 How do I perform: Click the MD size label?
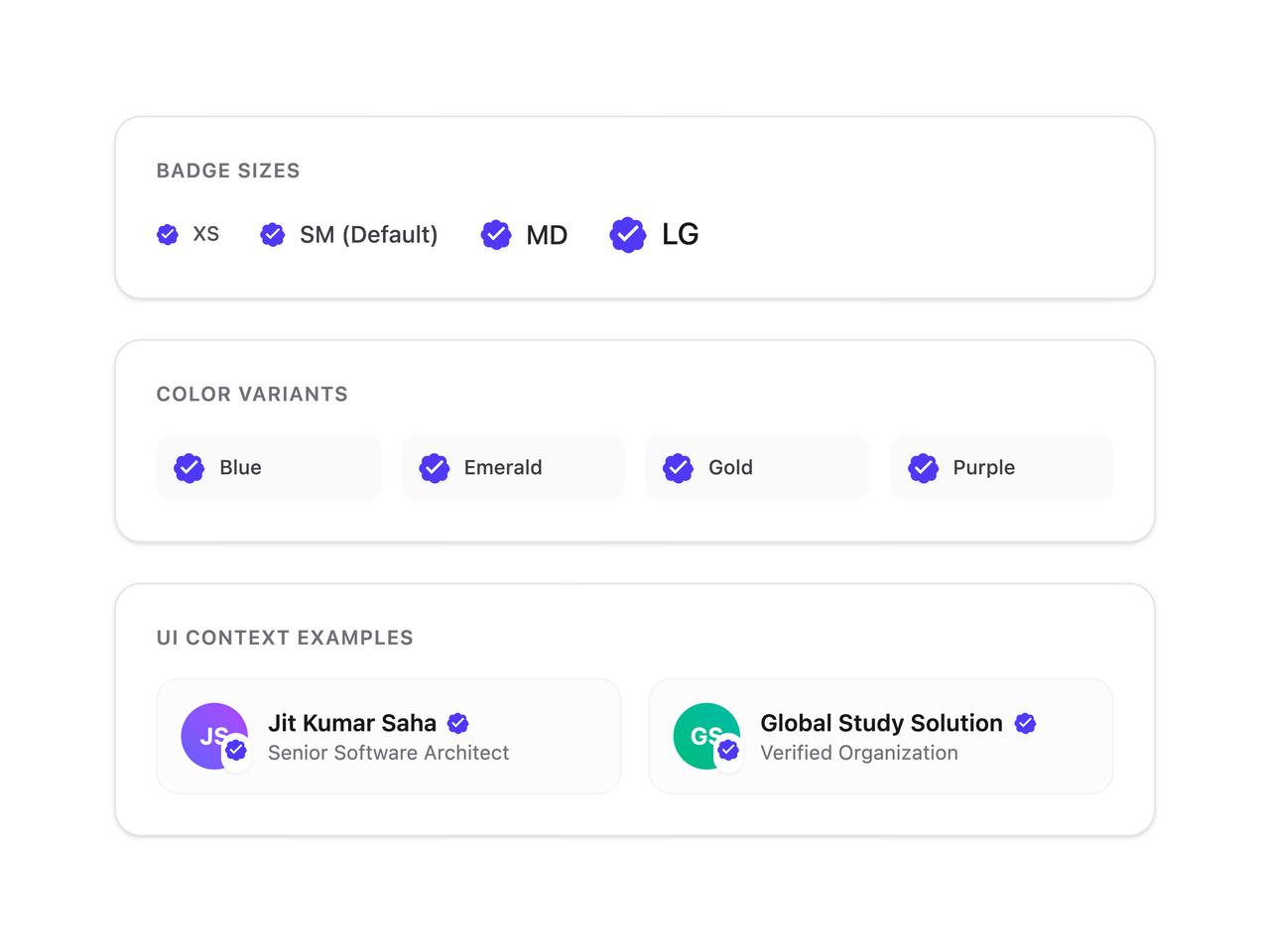point(547,235)
